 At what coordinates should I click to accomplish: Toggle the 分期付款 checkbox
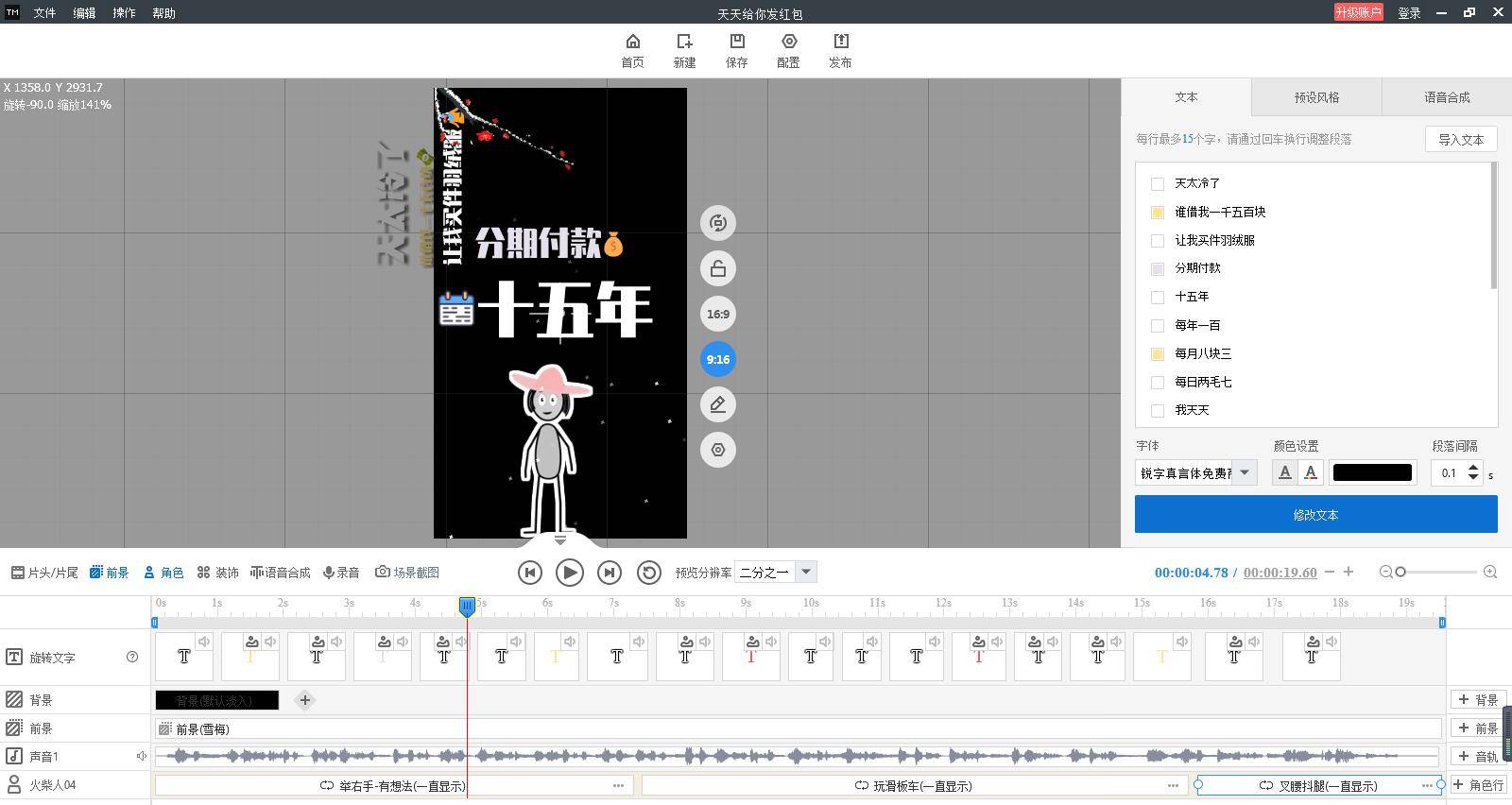tap(1158, 268)
